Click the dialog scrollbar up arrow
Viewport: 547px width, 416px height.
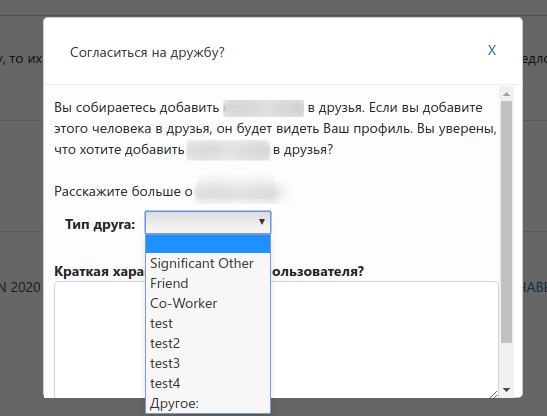[507, 94]
